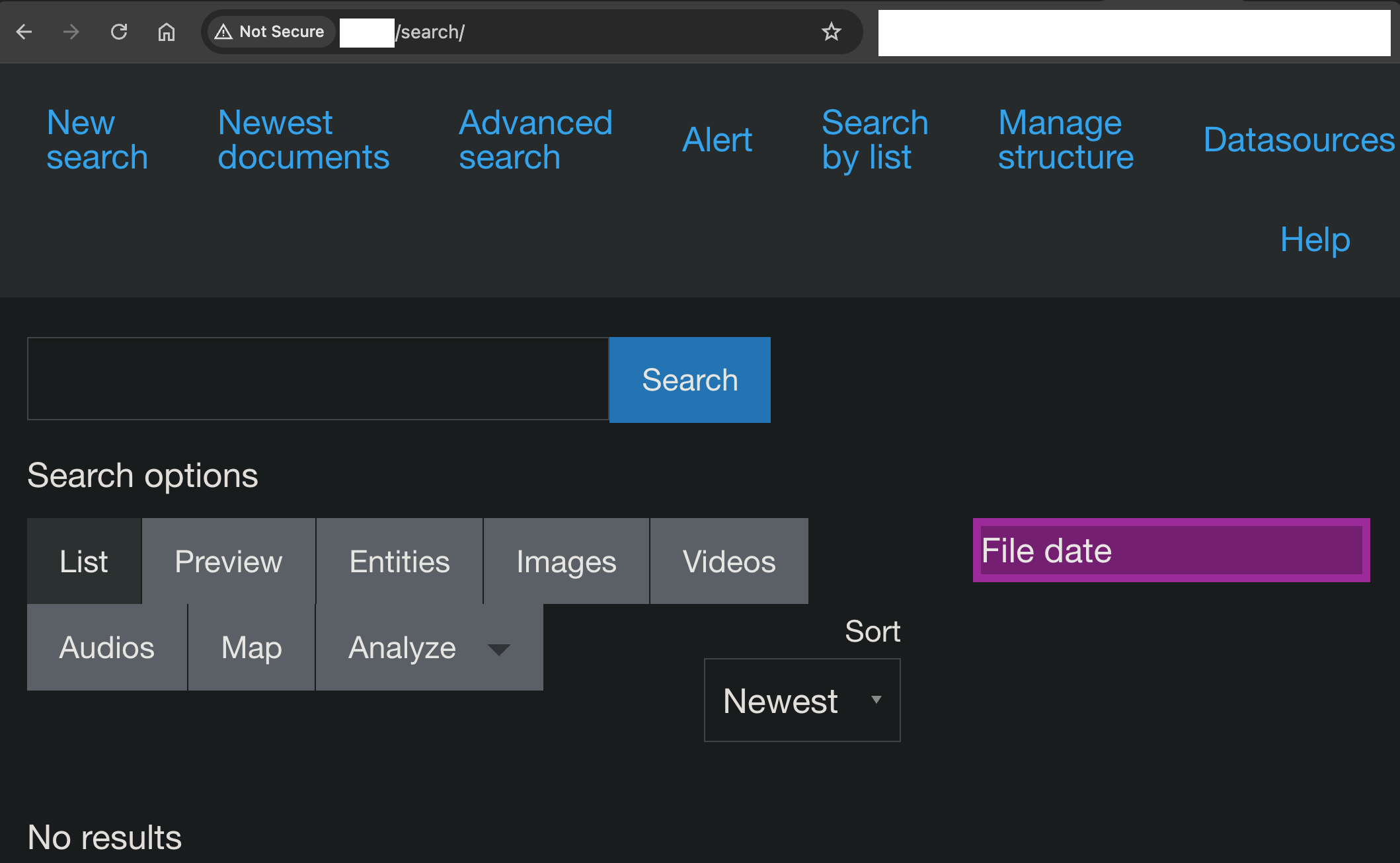Screen dimensions: 1400x863
Task: Open the Advanced search link
Action: click(535, 139)
